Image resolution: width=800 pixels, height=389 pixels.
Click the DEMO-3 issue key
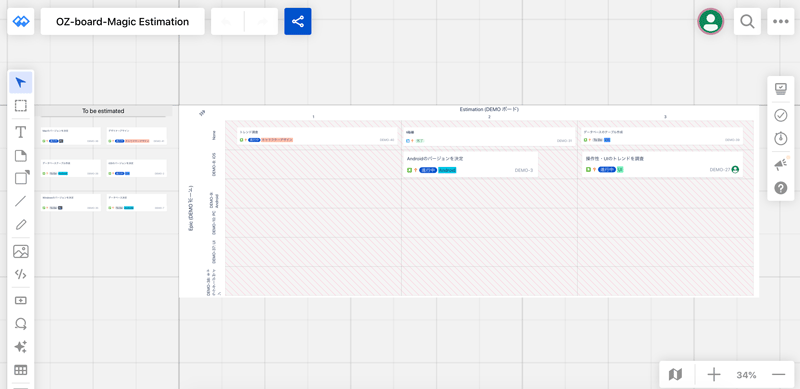(523, 170)
